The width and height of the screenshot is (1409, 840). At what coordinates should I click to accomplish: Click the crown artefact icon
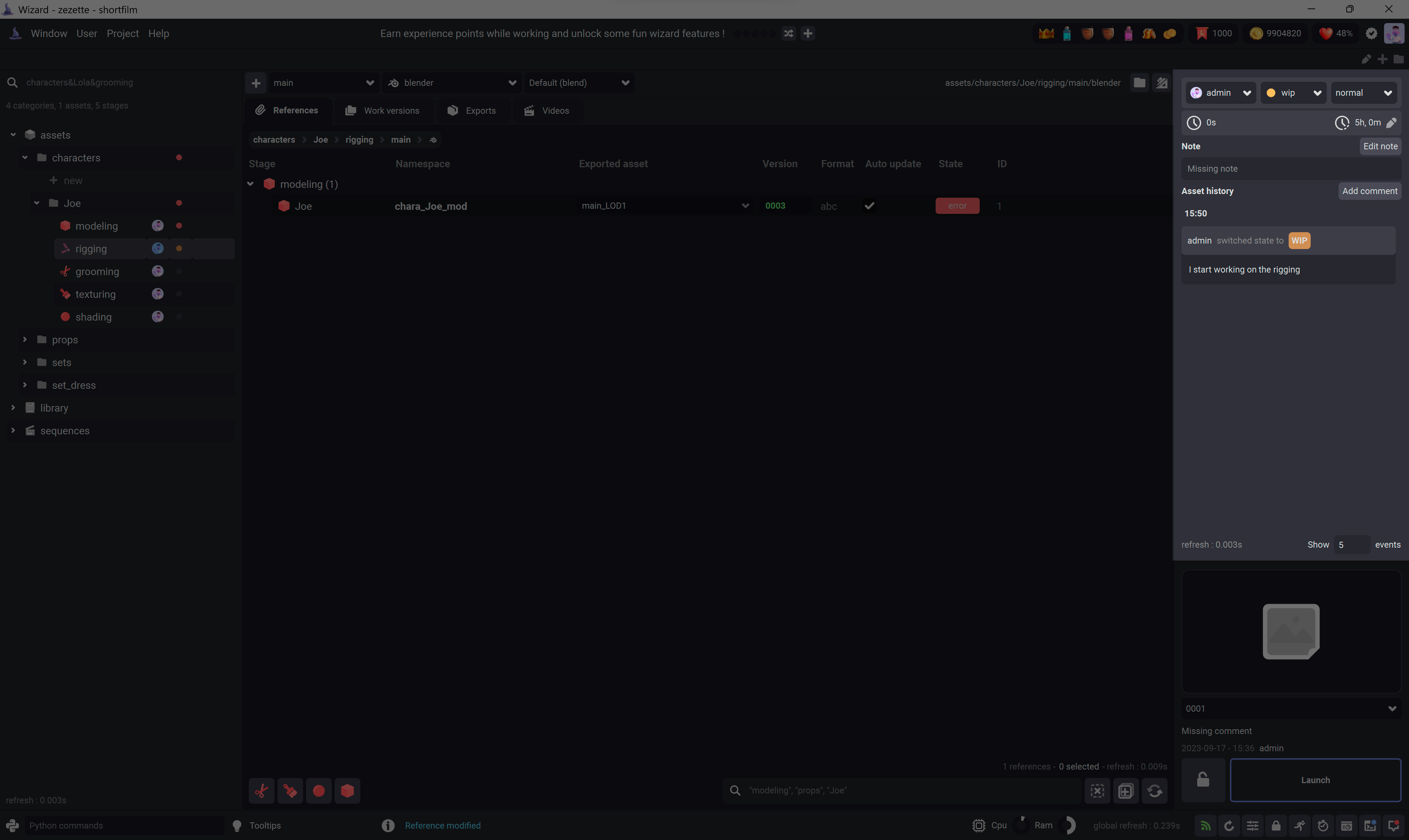[1046, 33]
